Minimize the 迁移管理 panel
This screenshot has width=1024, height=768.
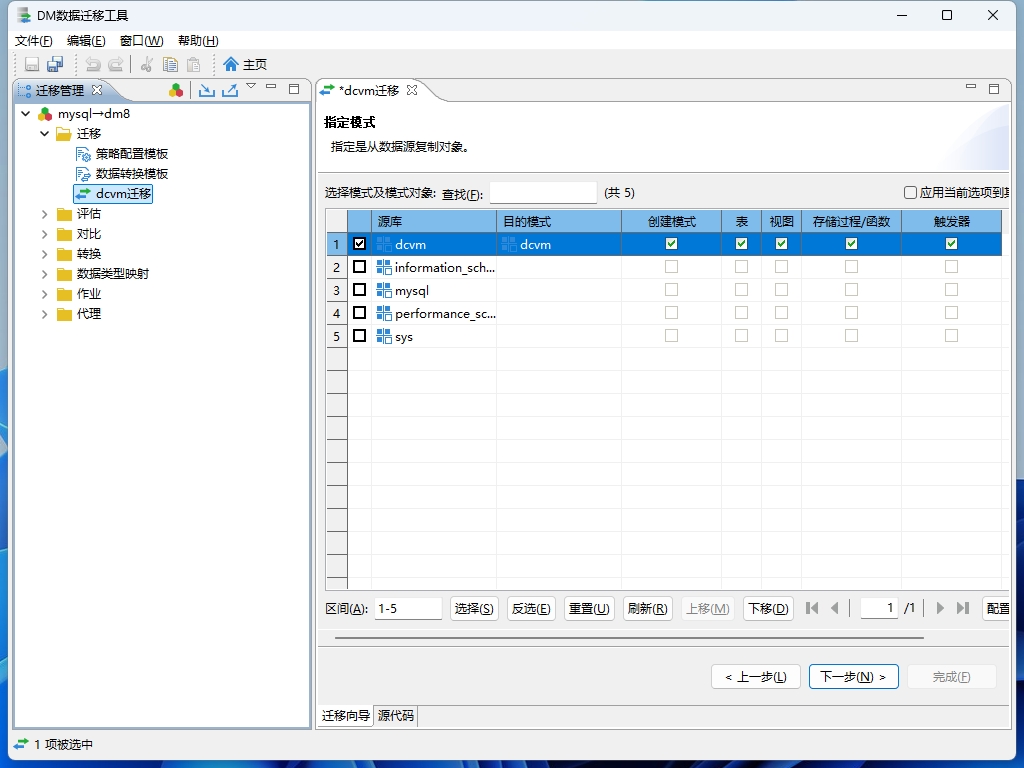coord(271,87)
